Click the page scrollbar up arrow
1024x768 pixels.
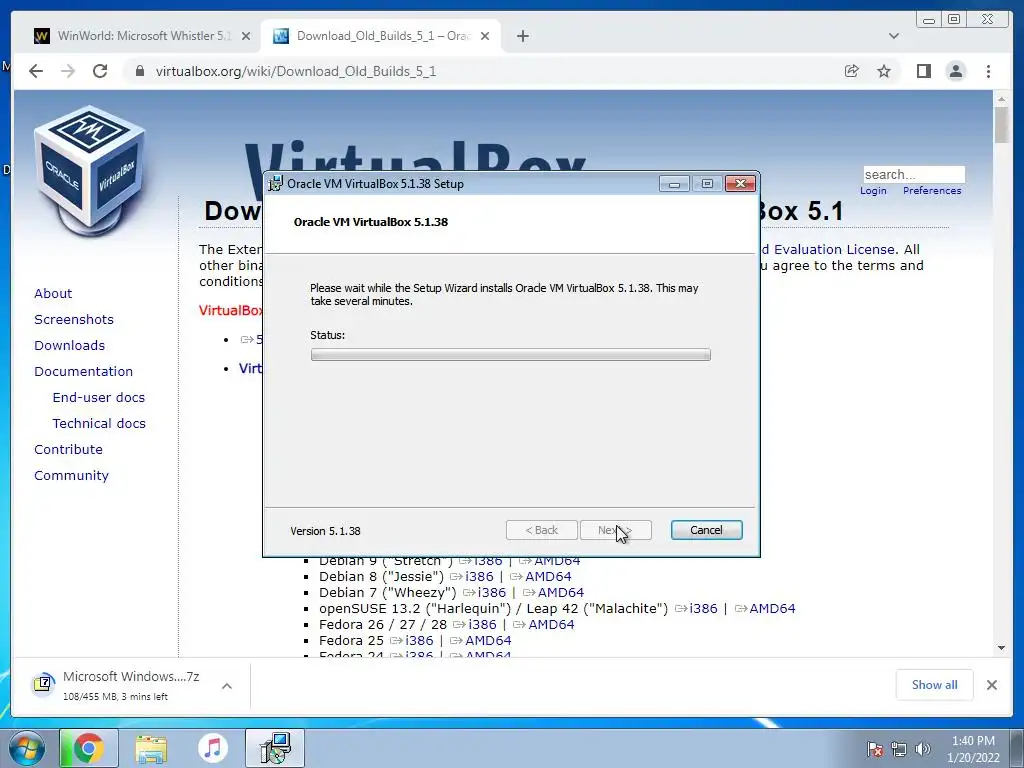pyautogui.click(x=1002, y=99)
